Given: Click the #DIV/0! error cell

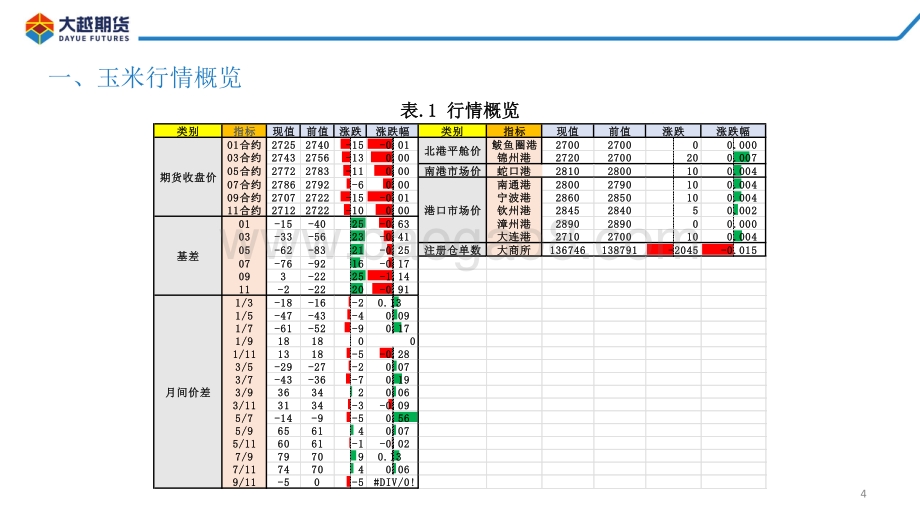Looking at the screenshot, I should pos(393,482).
